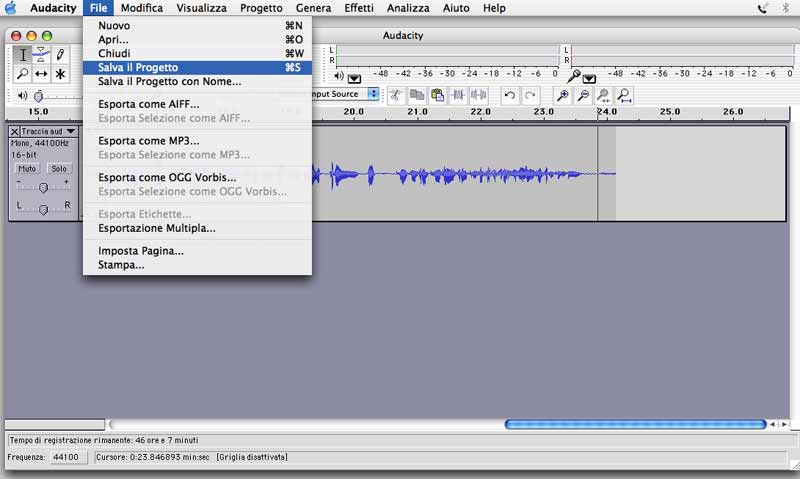Click the scrollbar right arrow
800x479 pixels.
(x=784, y=424)
